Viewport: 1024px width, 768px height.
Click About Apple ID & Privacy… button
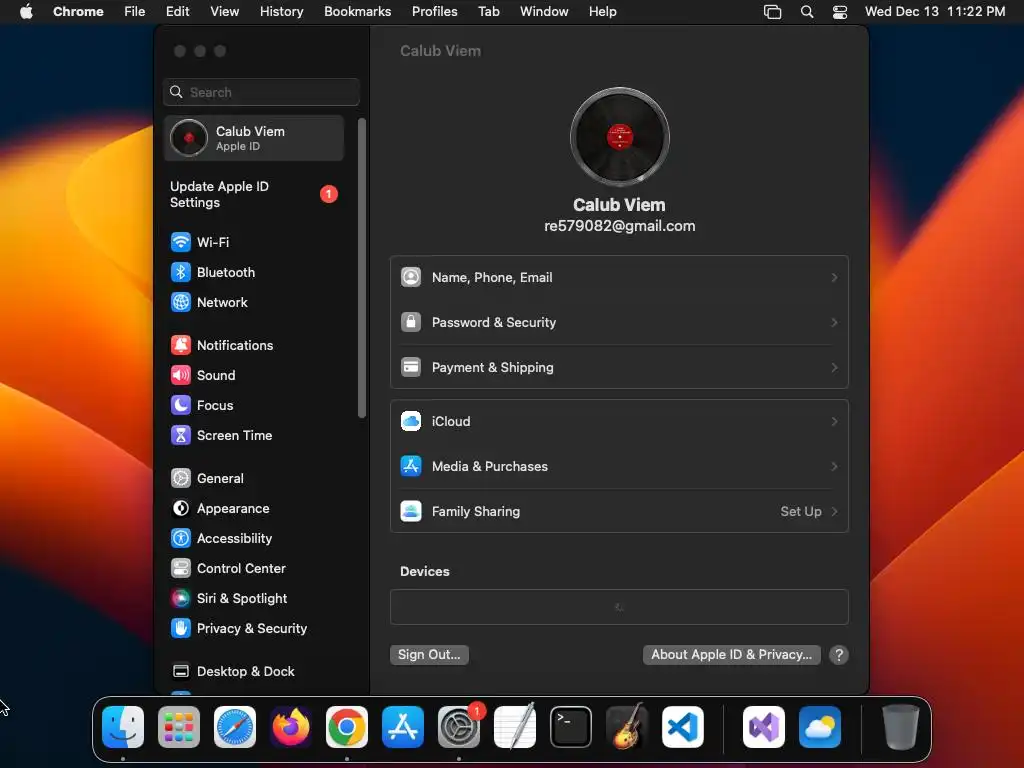click(731, 655)
